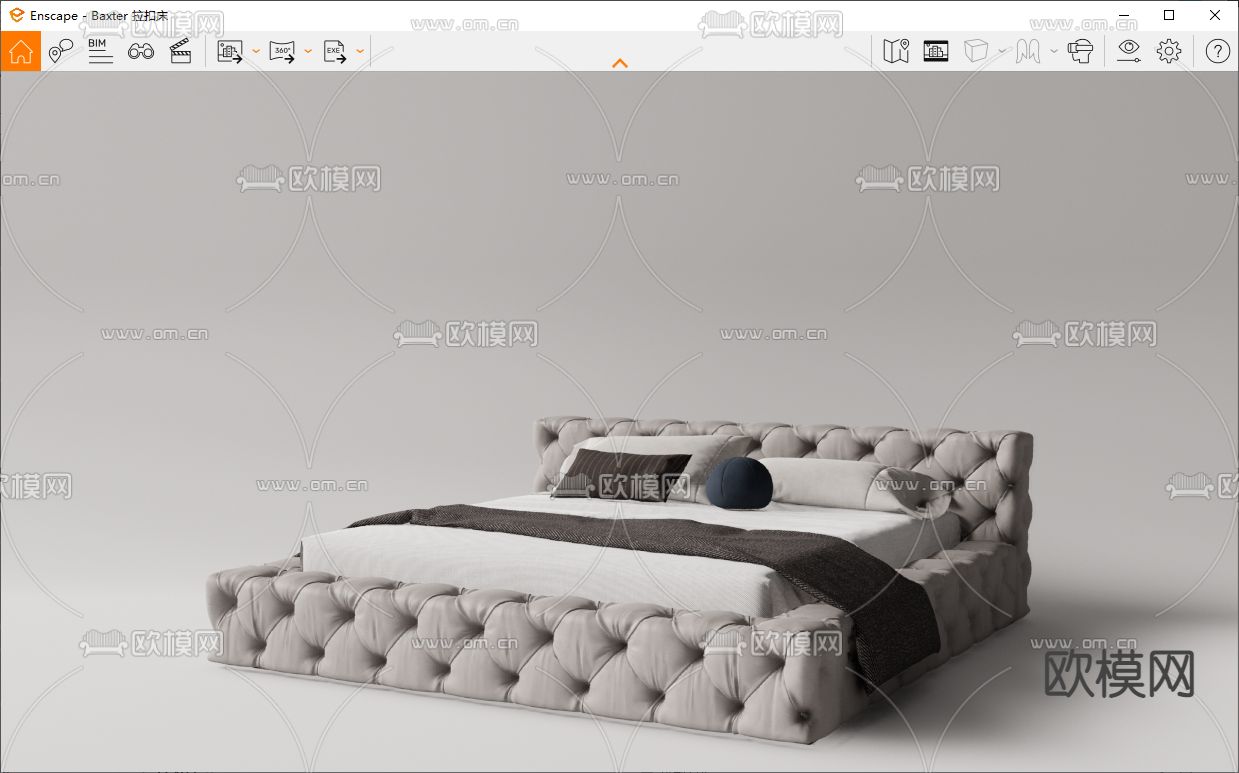Click the Enscape - Baxter title bar text
This screenshot has width=1239, height=773.
click(x=98, y=15)
